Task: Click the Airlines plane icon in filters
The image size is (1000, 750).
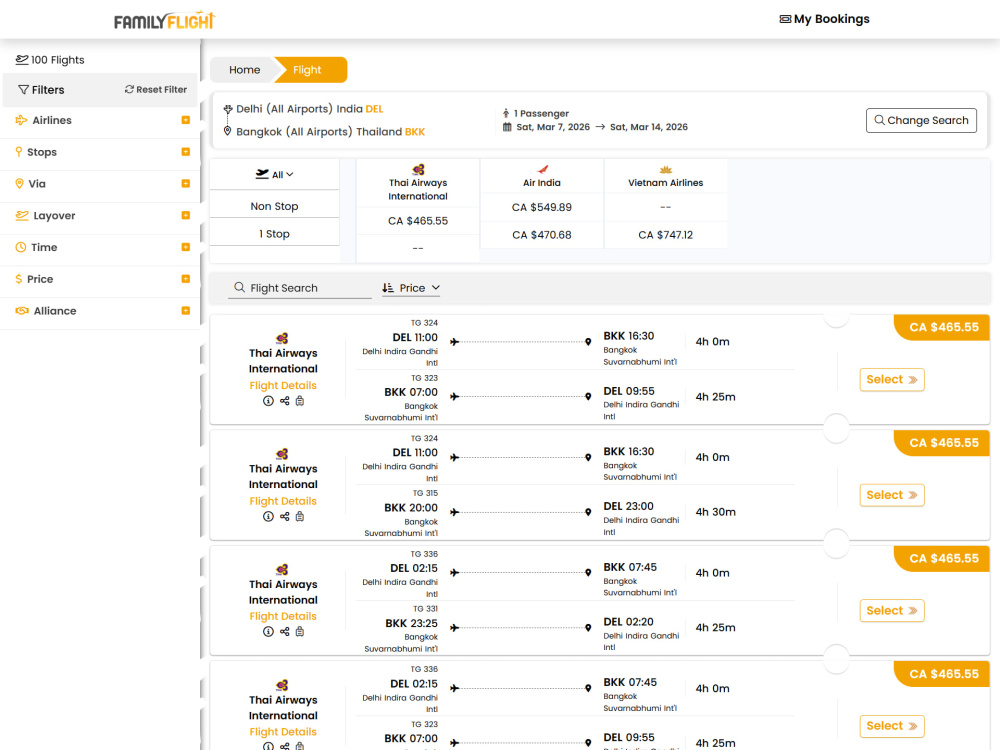Action: point(21,121)
